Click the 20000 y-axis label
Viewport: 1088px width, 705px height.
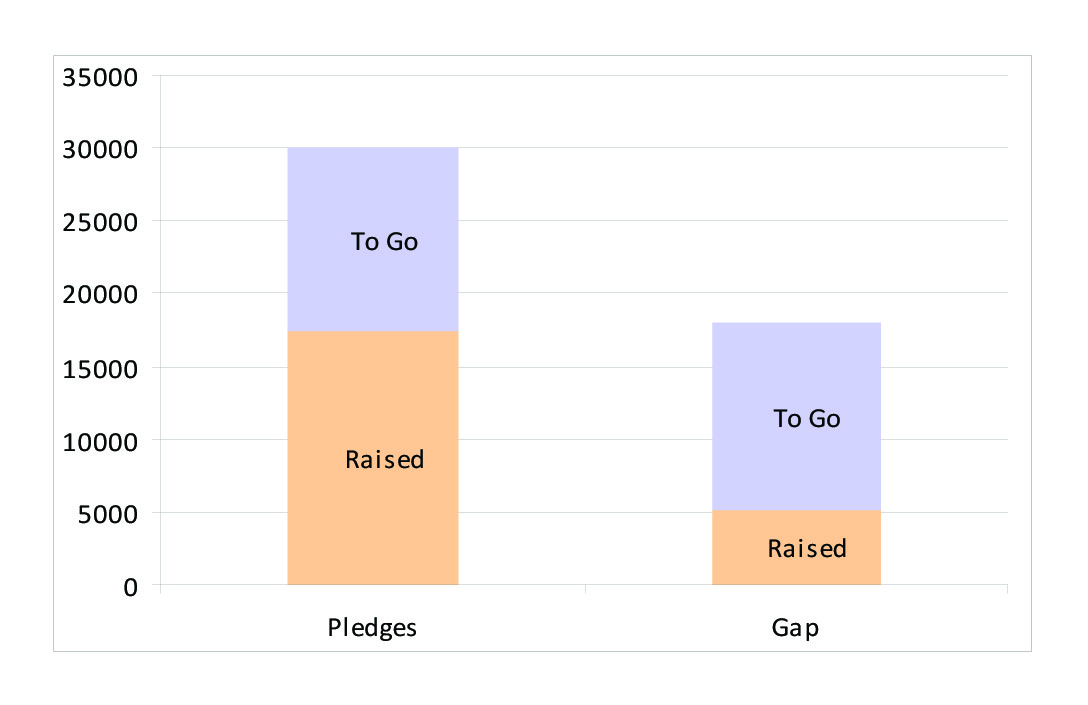point(100,296)
